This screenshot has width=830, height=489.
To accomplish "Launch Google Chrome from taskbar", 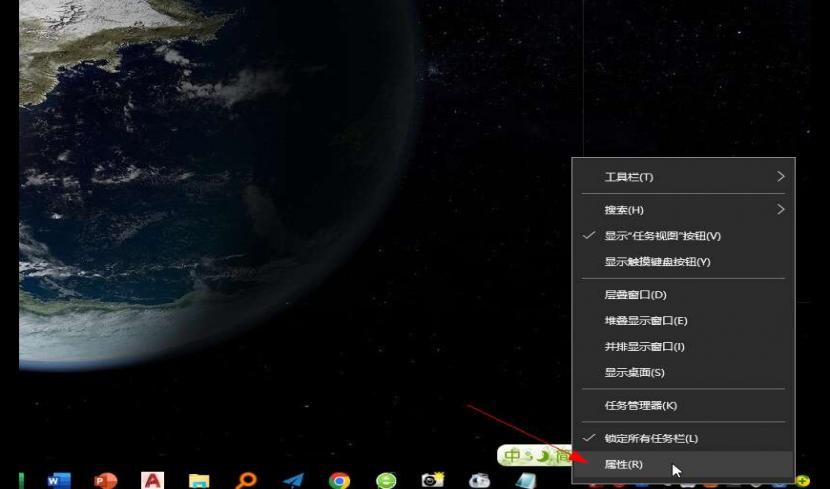I will [x=340, y=481].
